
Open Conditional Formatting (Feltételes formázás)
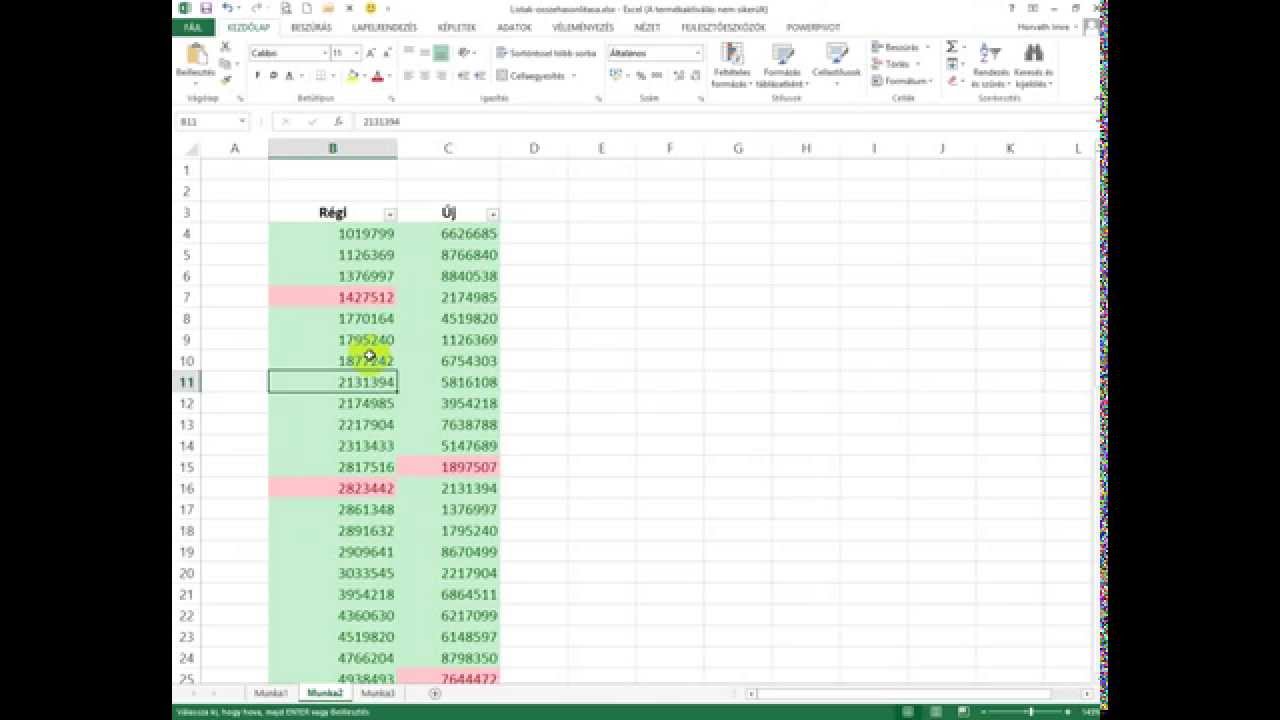732,65
